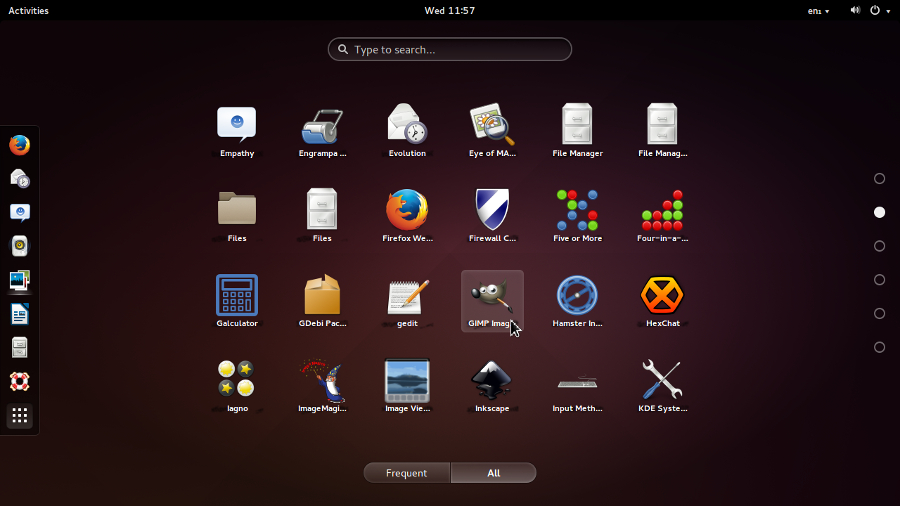
Task: Open gedit text editor
Action: pyautogui.click(x=407, y=301)
